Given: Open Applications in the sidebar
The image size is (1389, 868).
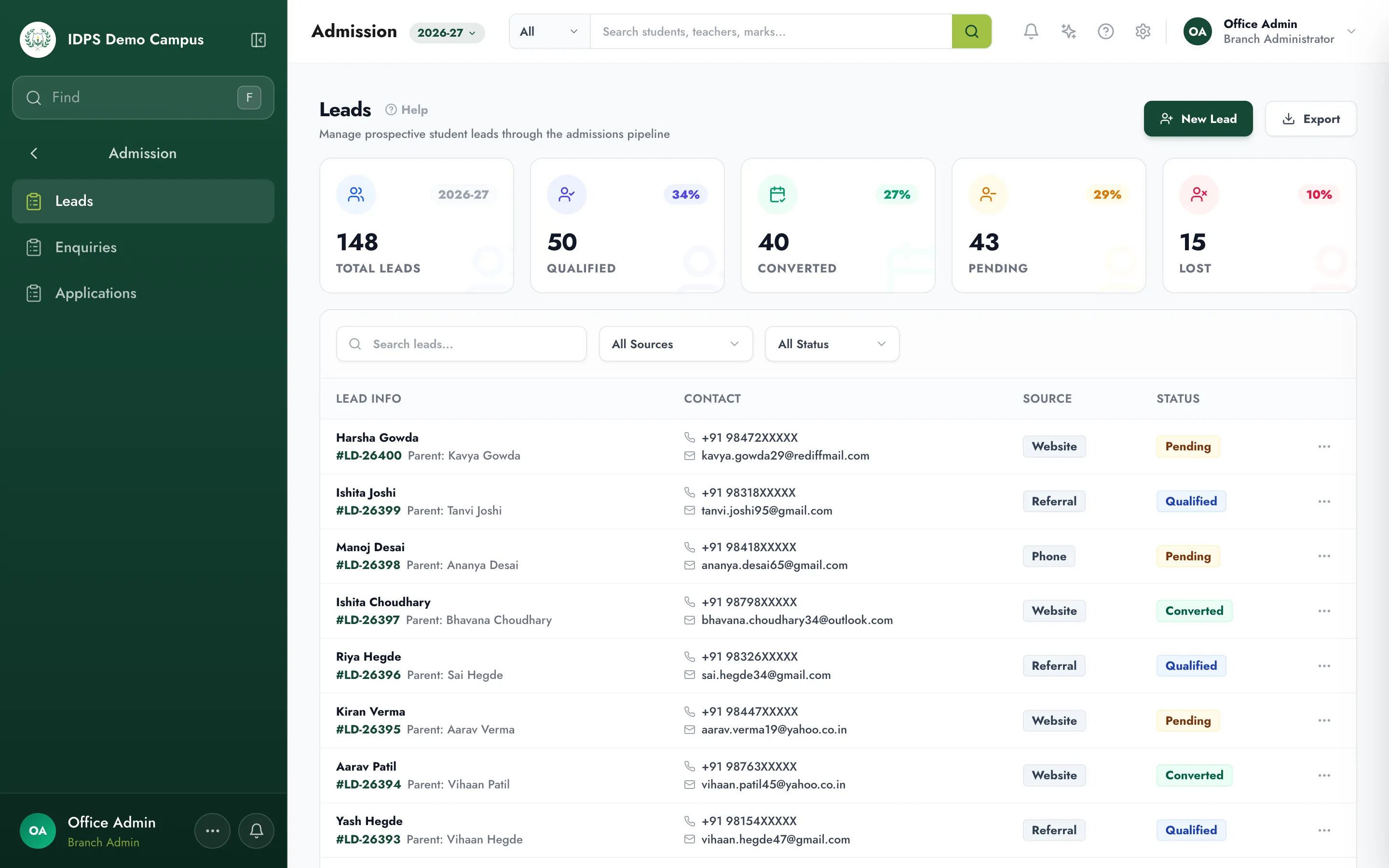Looking at the screenshot, I should click(x=143, y=293).
